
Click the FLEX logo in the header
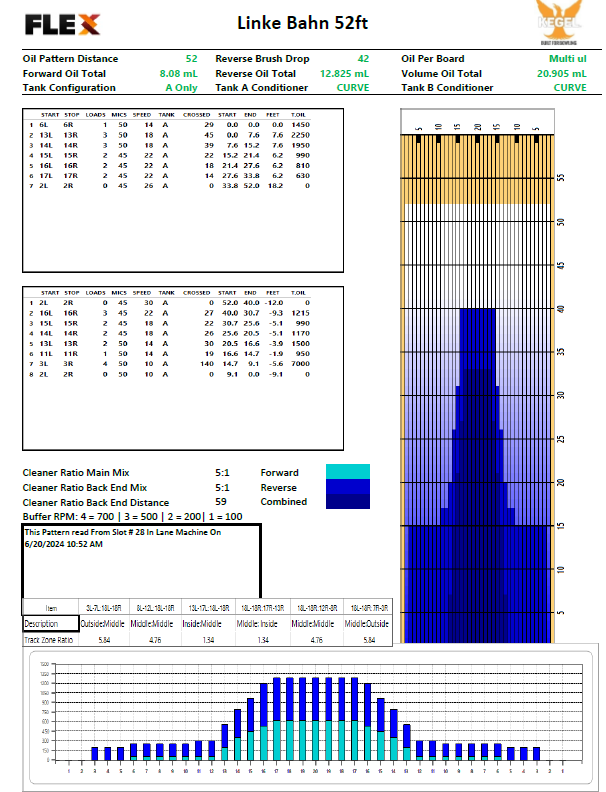pyautogui.click(x=63, y=24)
